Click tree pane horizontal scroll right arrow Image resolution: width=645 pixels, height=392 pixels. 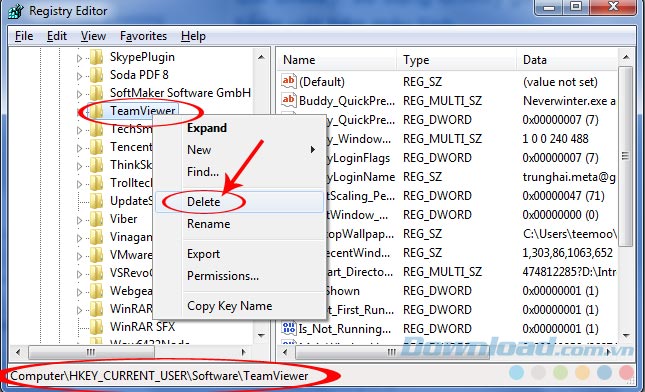tap(243, 353)
